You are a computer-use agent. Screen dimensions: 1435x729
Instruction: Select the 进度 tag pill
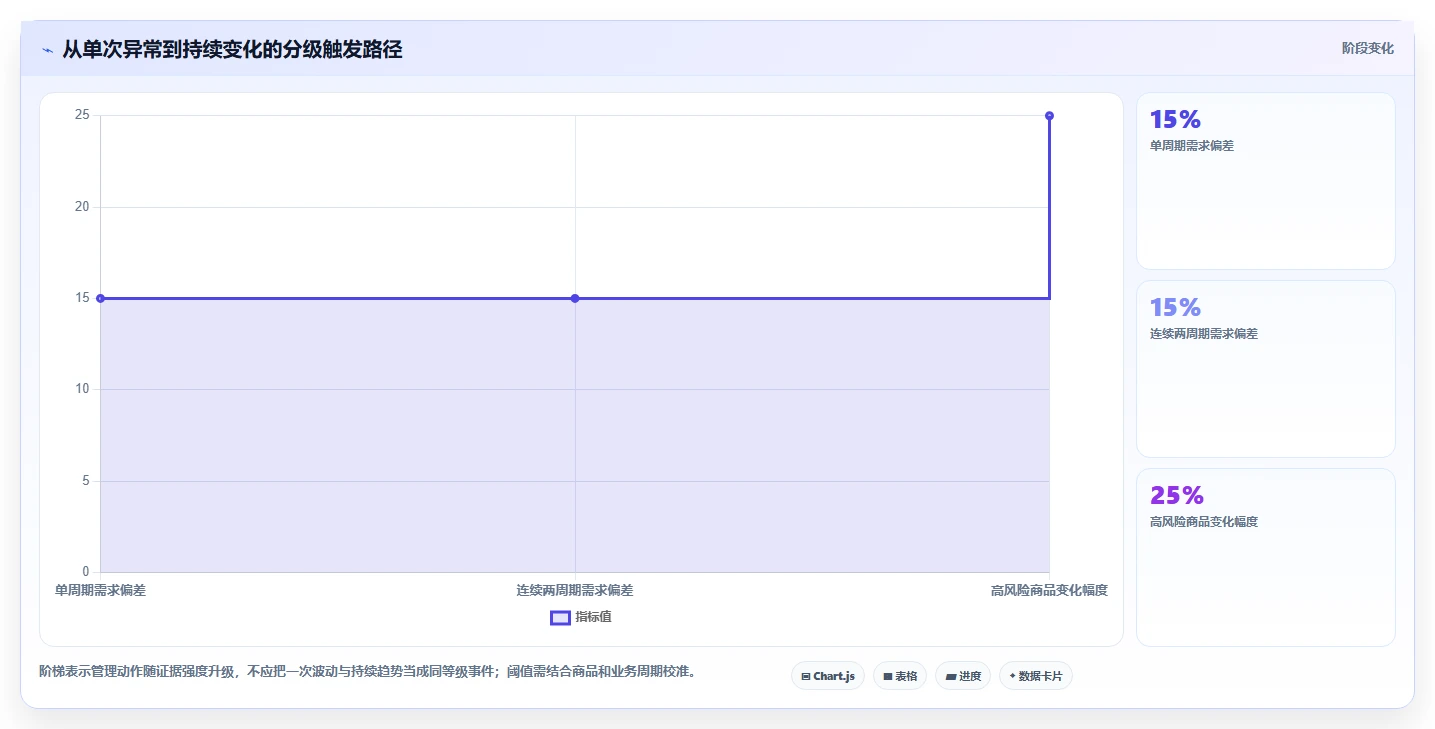click(963, 676)
